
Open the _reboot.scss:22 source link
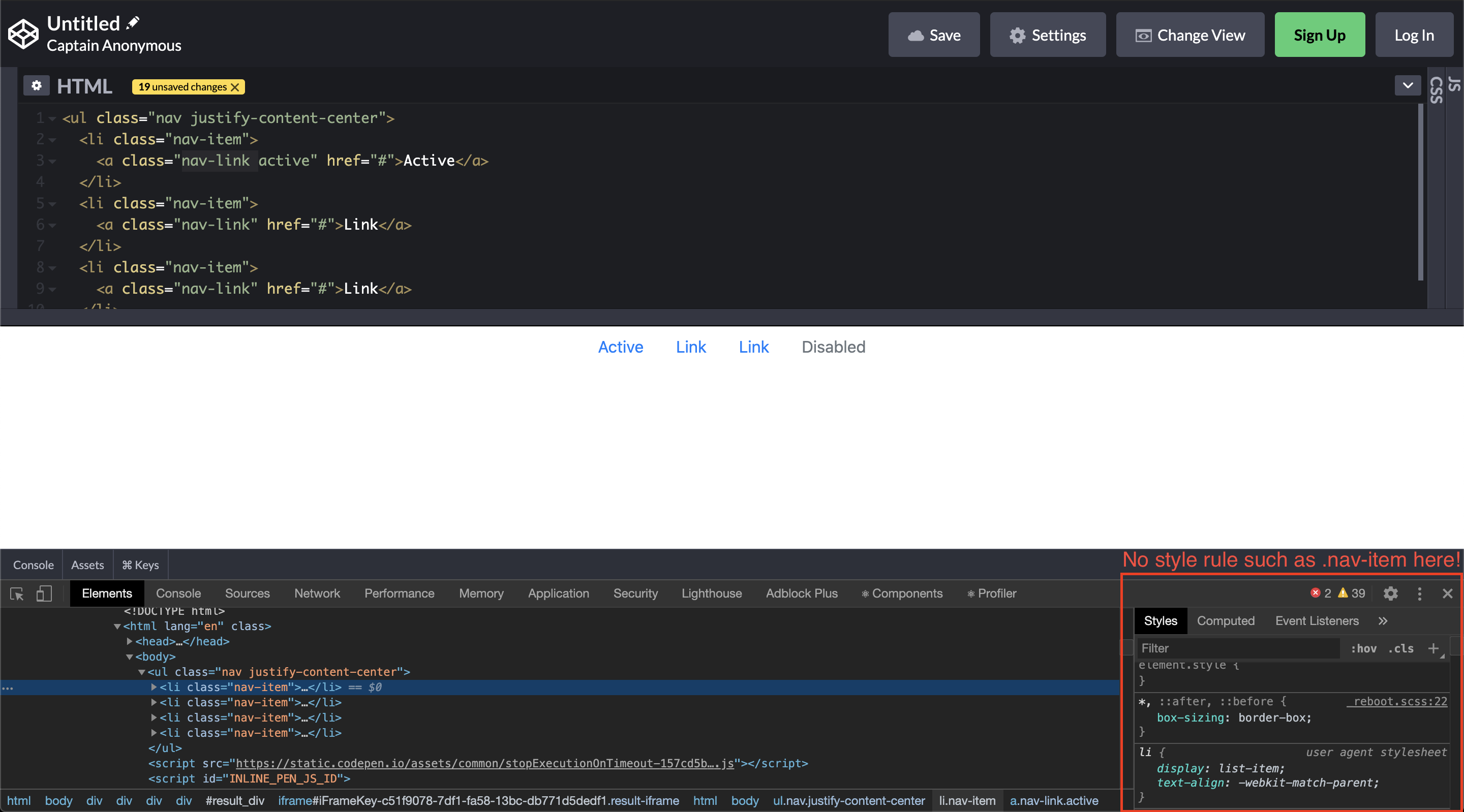(1397, 701)
